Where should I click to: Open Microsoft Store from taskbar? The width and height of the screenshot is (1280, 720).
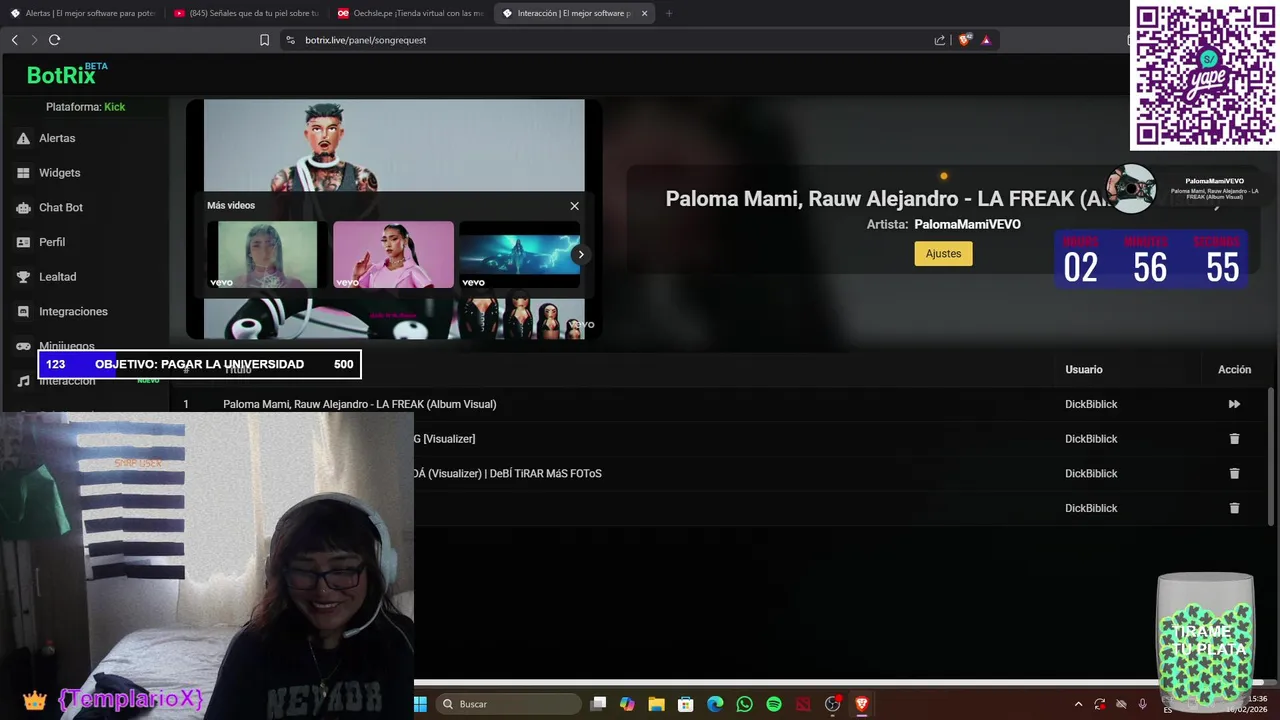[x=685, y=704]
